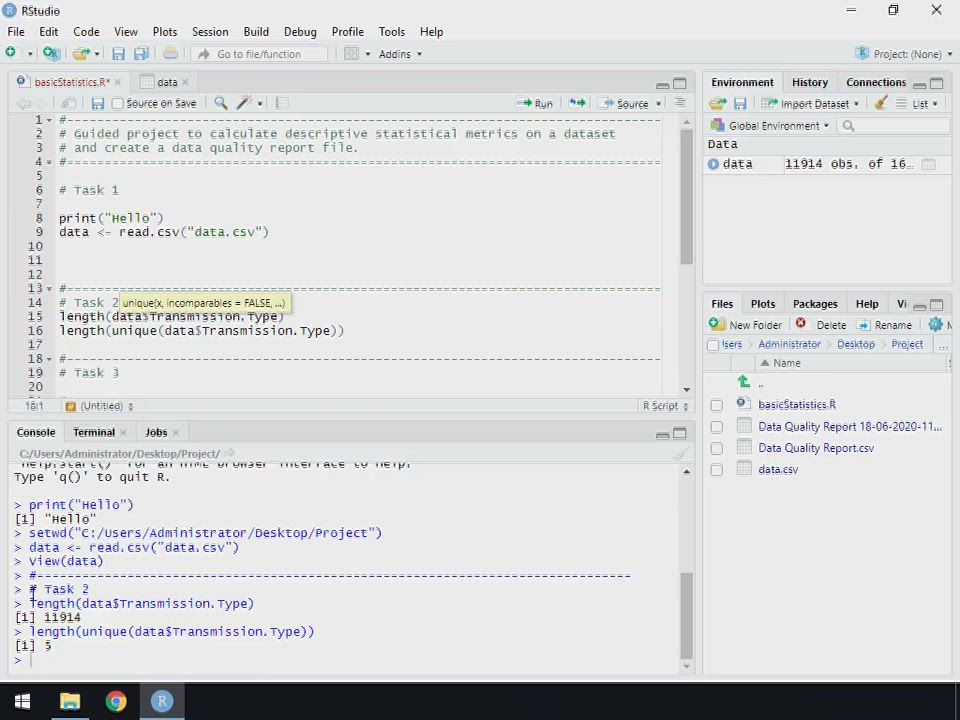Open data table view grid icon in Environment
960x720 pixels.
[x=928, y=164]
